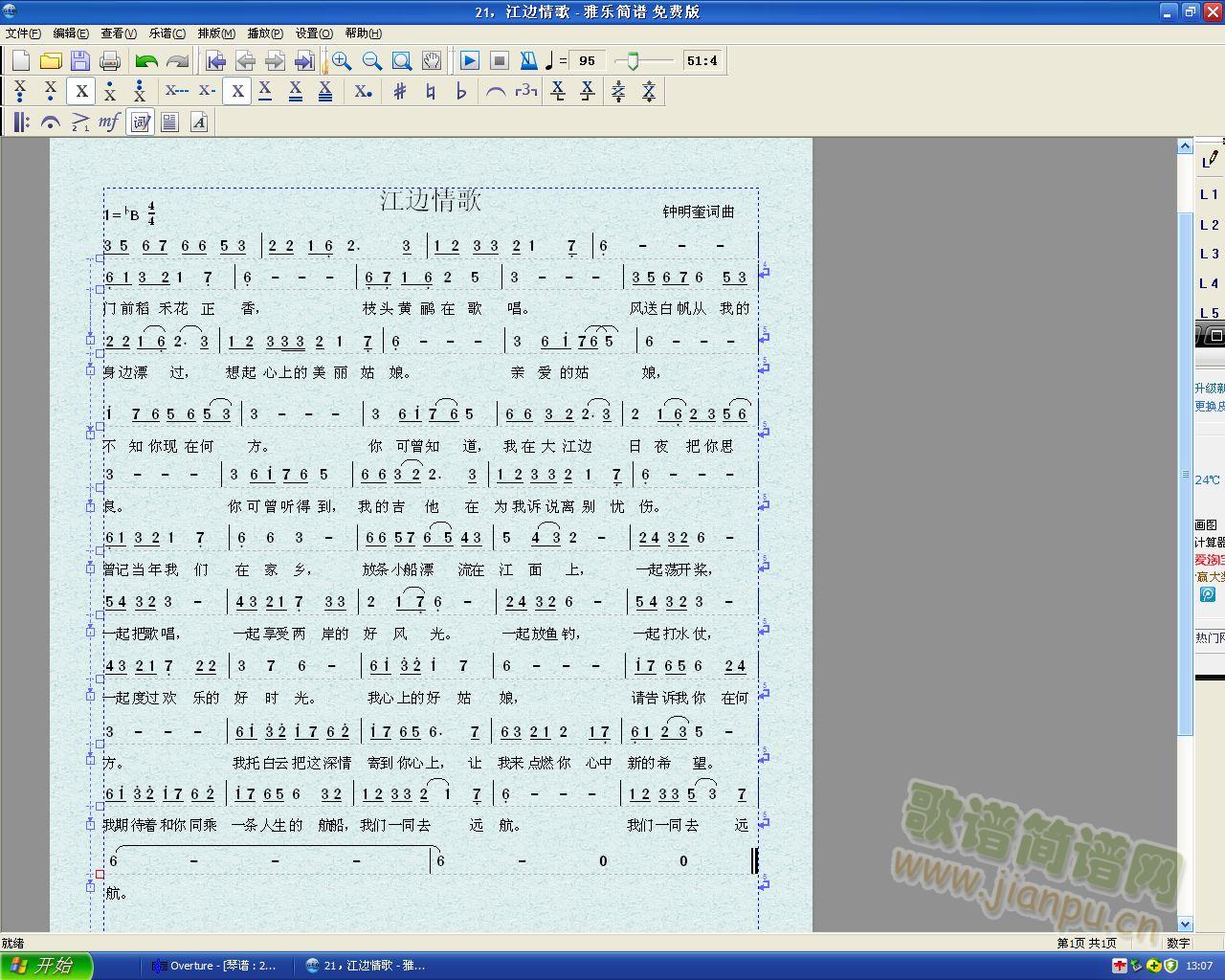Click the Play button in the toolbar

pyautogui.click(x=469, y=61)
